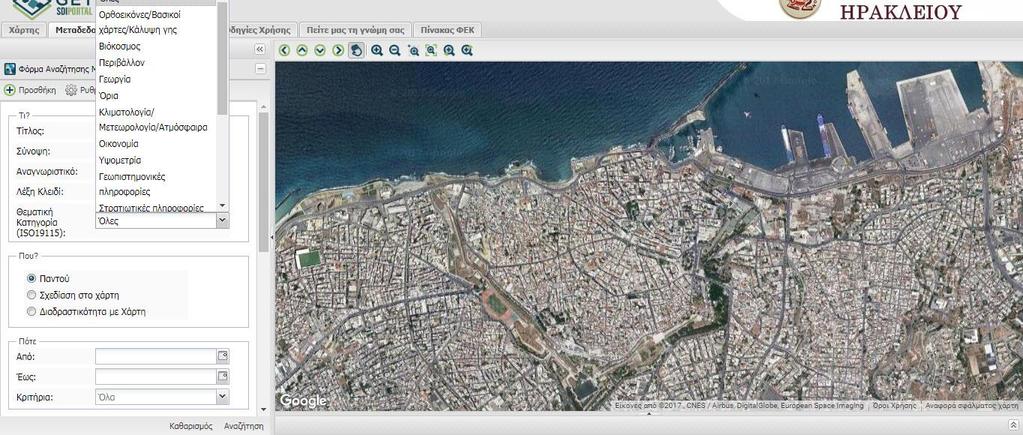Click the Προσθήκη button
Screen dimensions: 1023x435
pyautogui.click(x=30, y=91)
